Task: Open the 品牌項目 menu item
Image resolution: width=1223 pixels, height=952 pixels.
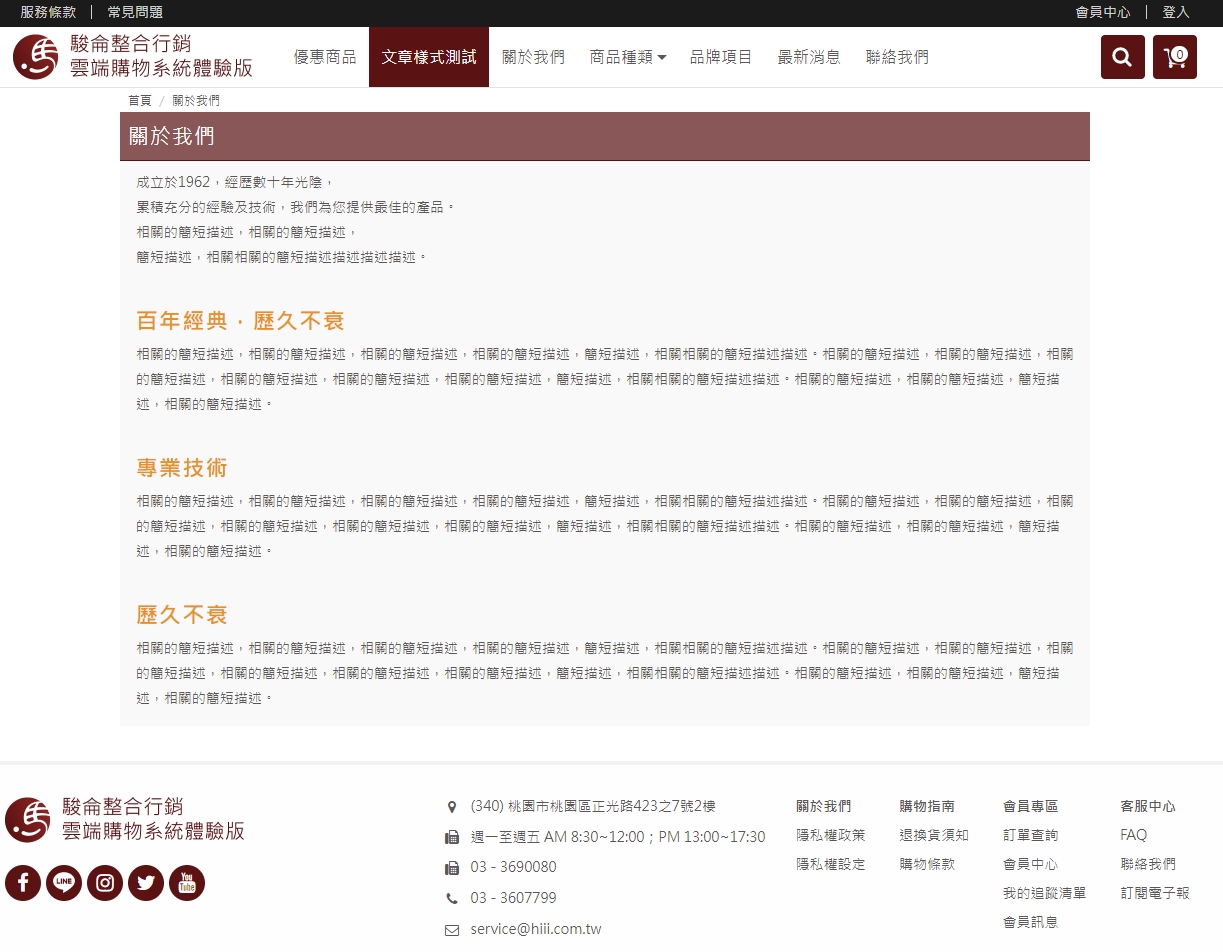Action: tap(721, 57)
